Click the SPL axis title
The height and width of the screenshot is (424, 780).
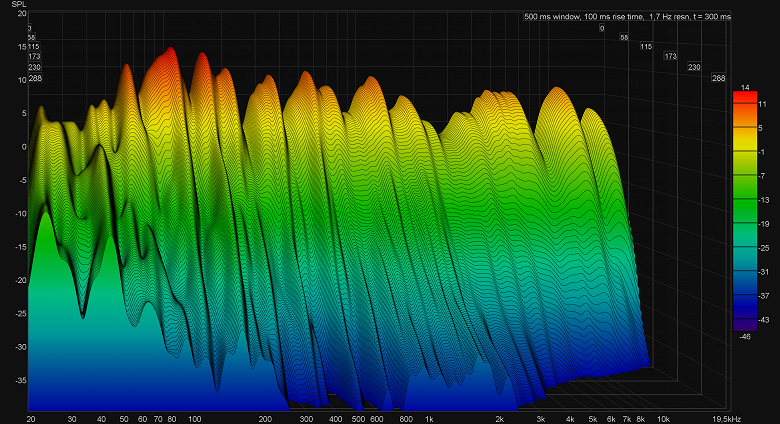click(x=18, y=4)
